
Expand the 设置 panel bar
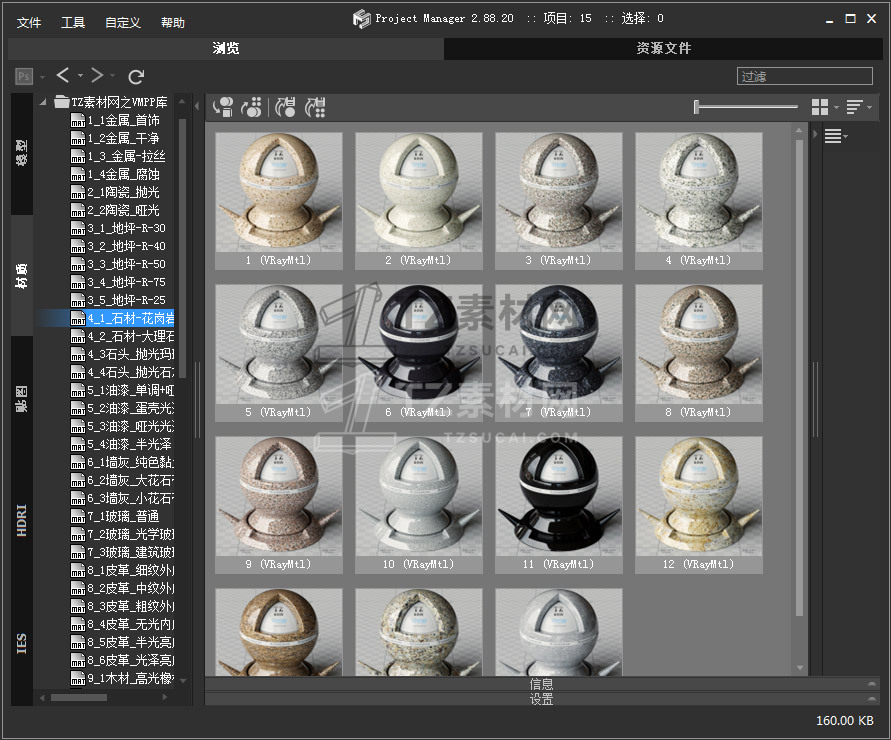point(540,699)
